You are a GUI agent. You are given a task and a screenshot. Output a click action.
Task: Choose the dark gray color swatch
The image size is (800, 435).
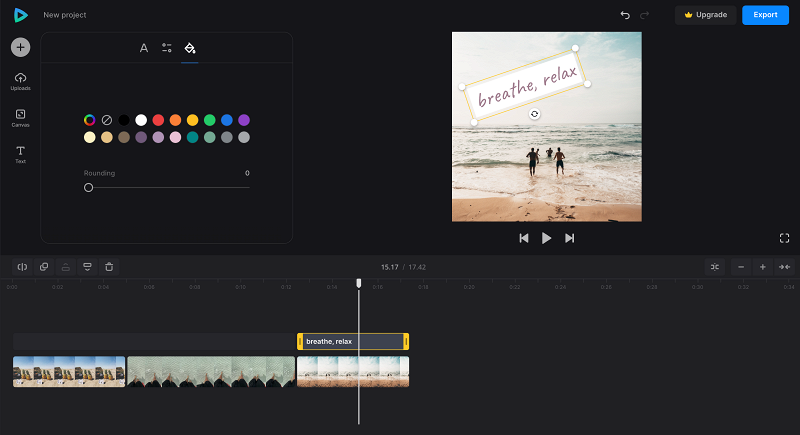[227, 137]
